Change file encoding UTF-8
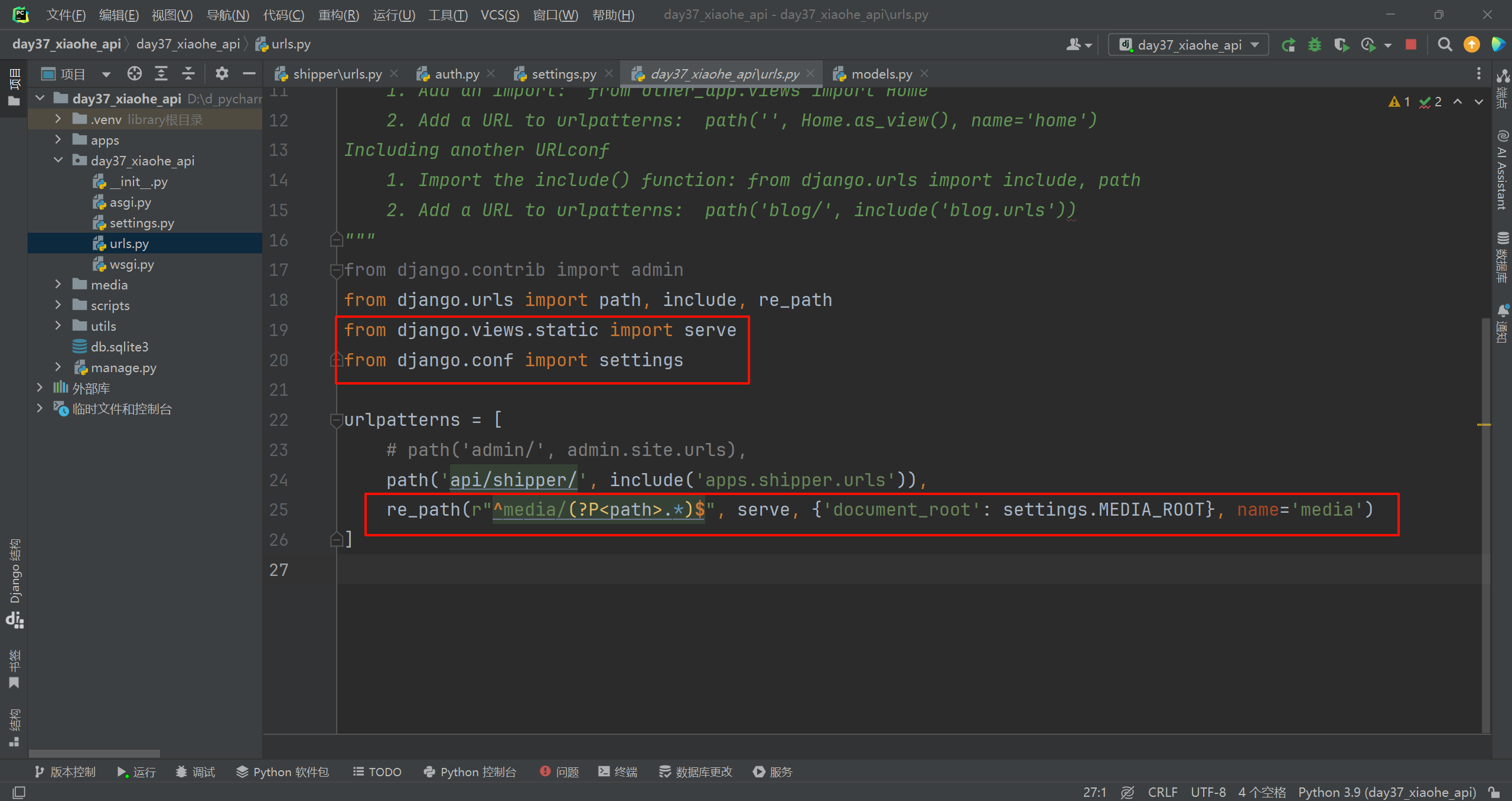1512x801 pixels. (1208, 792)
